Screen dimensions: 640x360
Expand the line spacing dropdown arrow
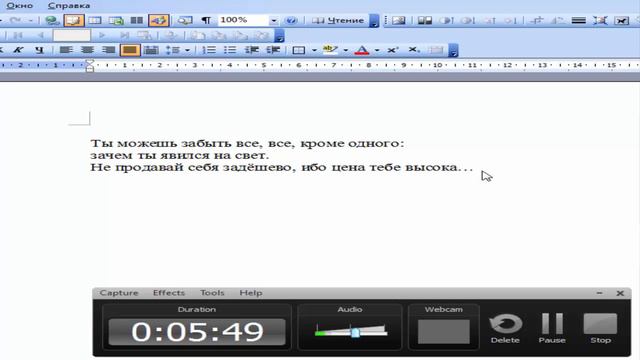[x=187, y=50]
